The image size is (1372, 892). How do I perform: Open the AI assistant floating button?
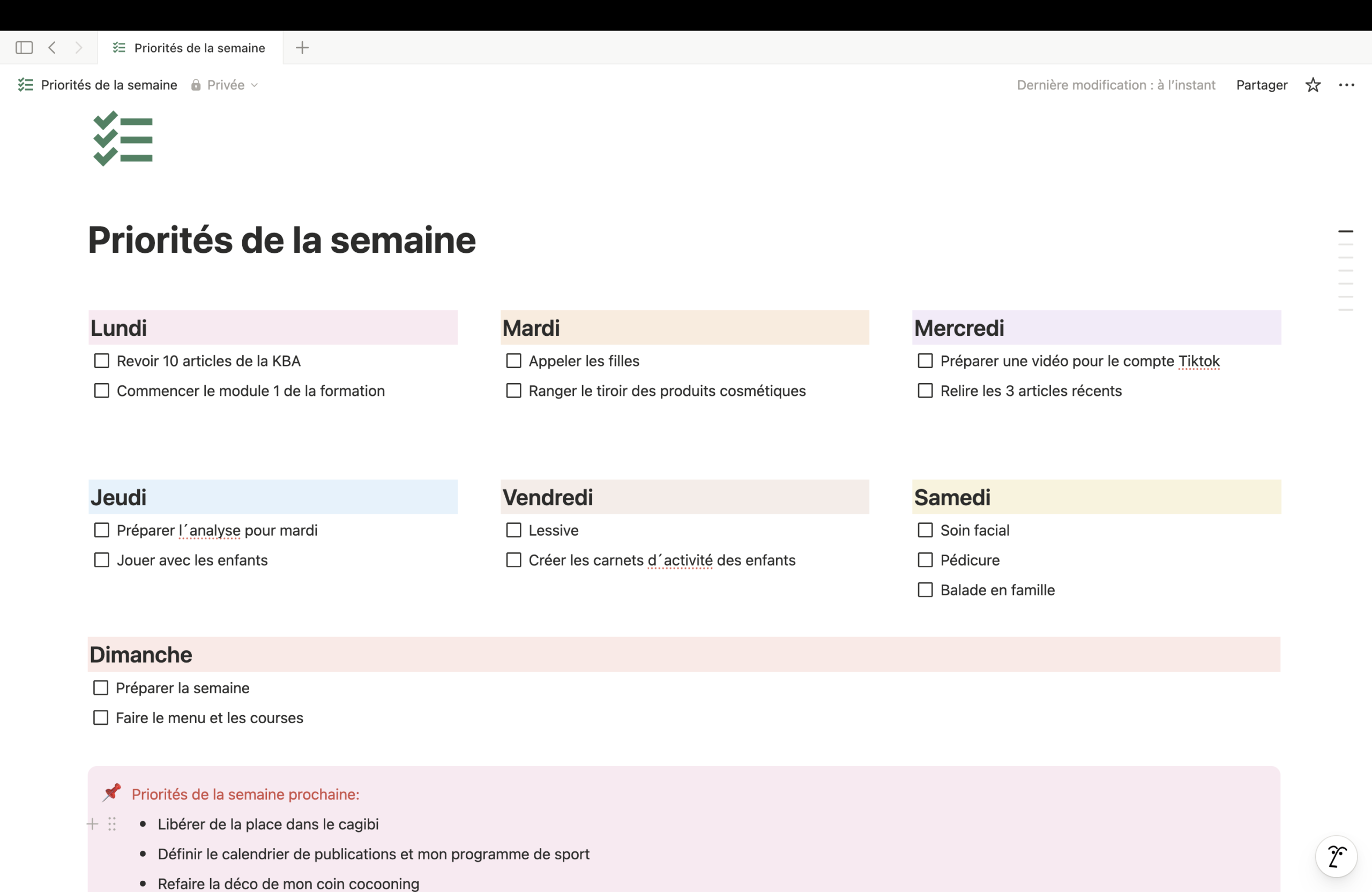tap(1336, 856)
